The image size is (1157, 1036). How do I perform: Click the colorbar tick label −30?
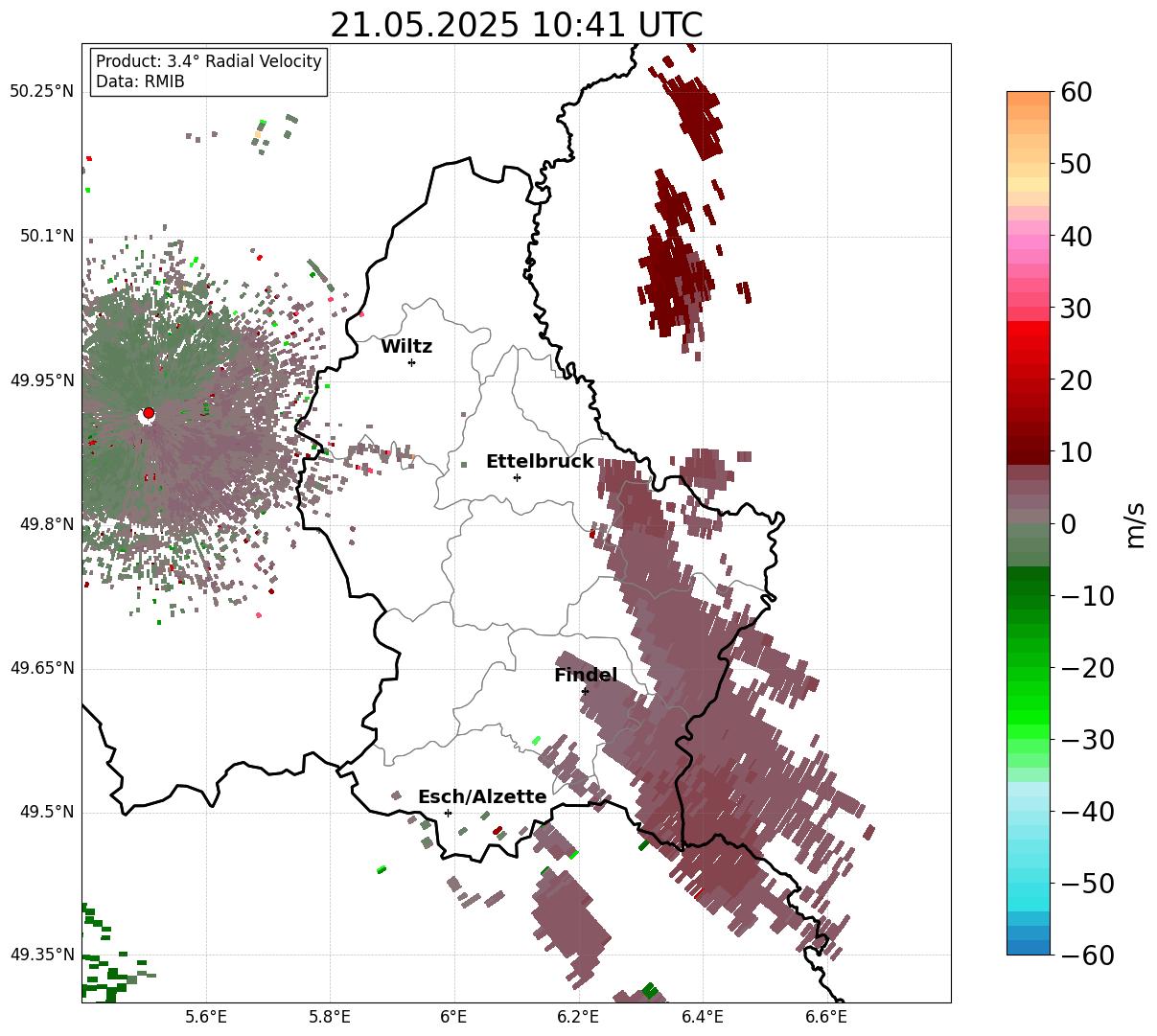click(1087, 740)
